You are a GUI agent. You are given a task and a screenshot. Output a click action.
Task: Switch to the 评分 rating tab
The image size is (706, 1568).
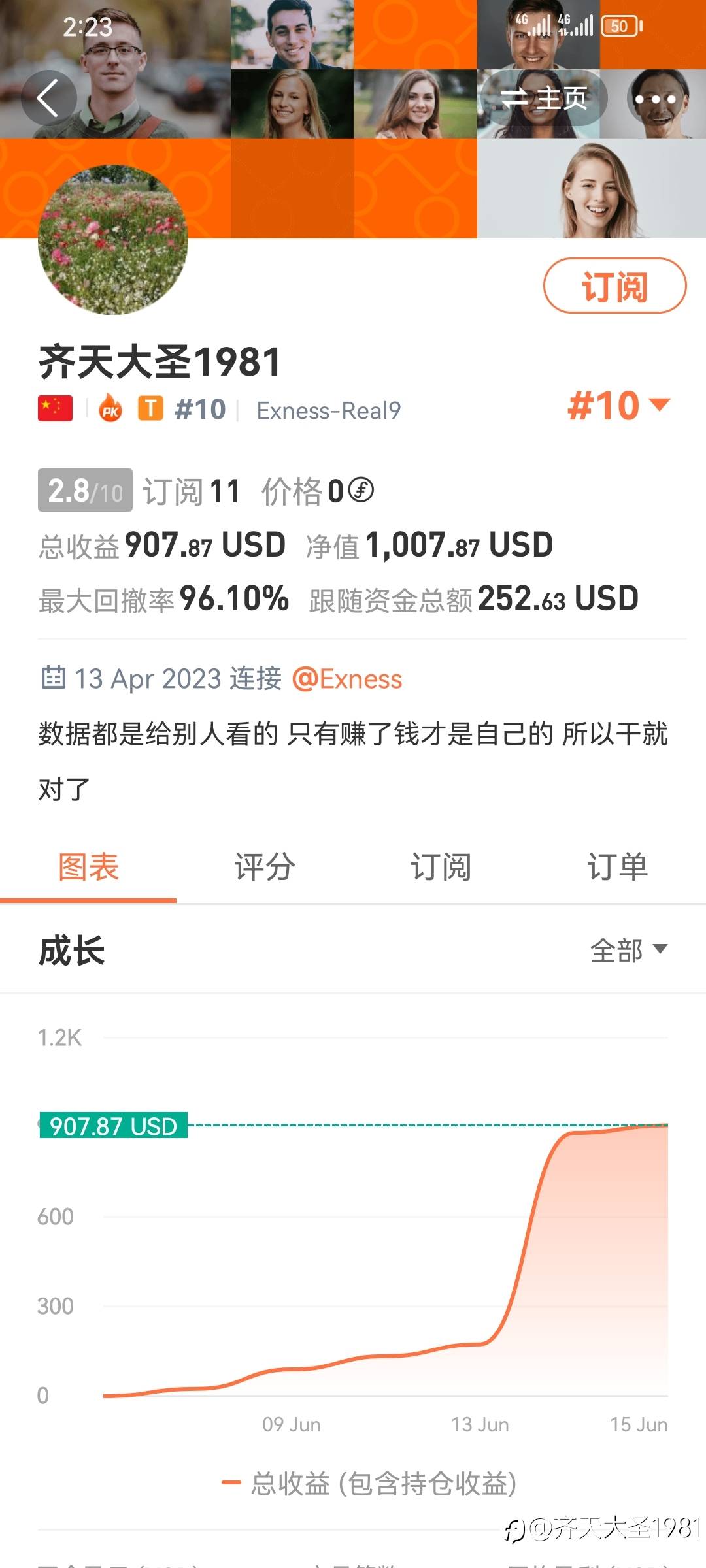click(265, 867)
